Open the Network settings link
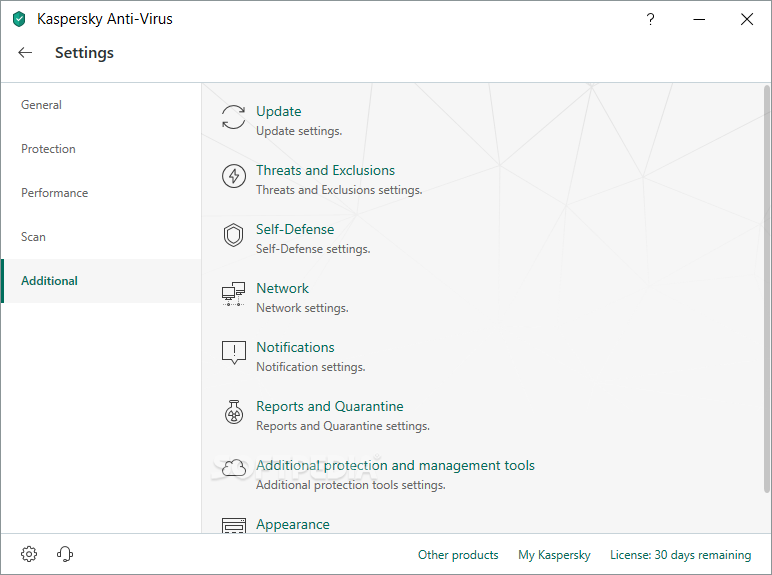The image size is (772, 575). point(283,288)
